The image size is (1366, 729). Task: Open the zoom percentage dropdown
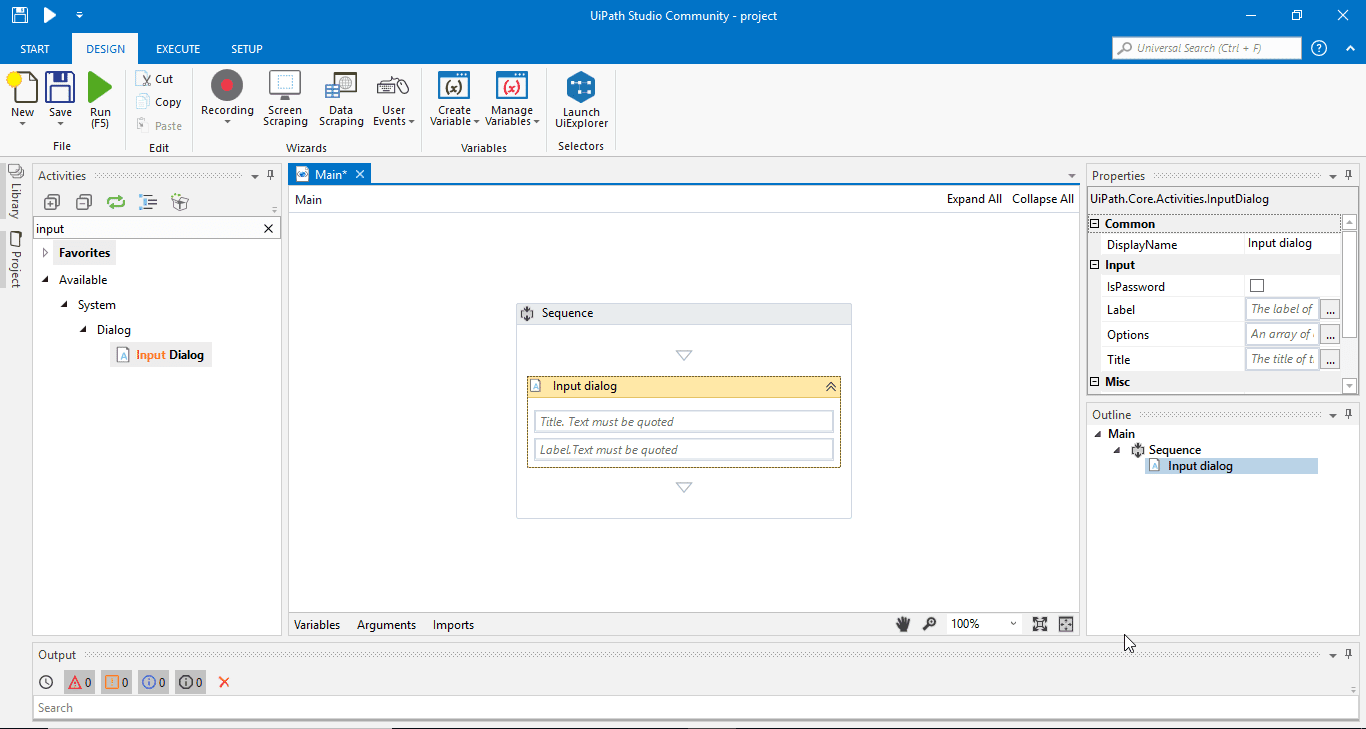coord(1011,624)
